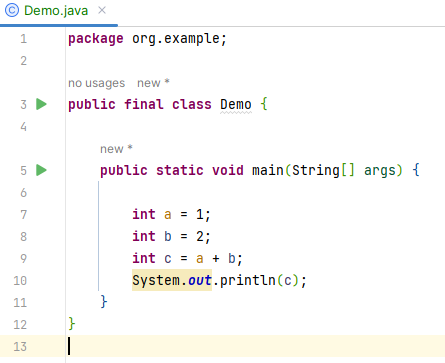Close the Demo.java editor tab

coord(102,11)
